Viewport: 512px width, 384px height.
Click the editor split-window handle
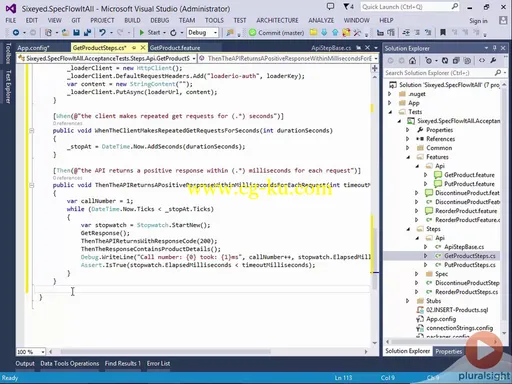[x=375, y=68]
